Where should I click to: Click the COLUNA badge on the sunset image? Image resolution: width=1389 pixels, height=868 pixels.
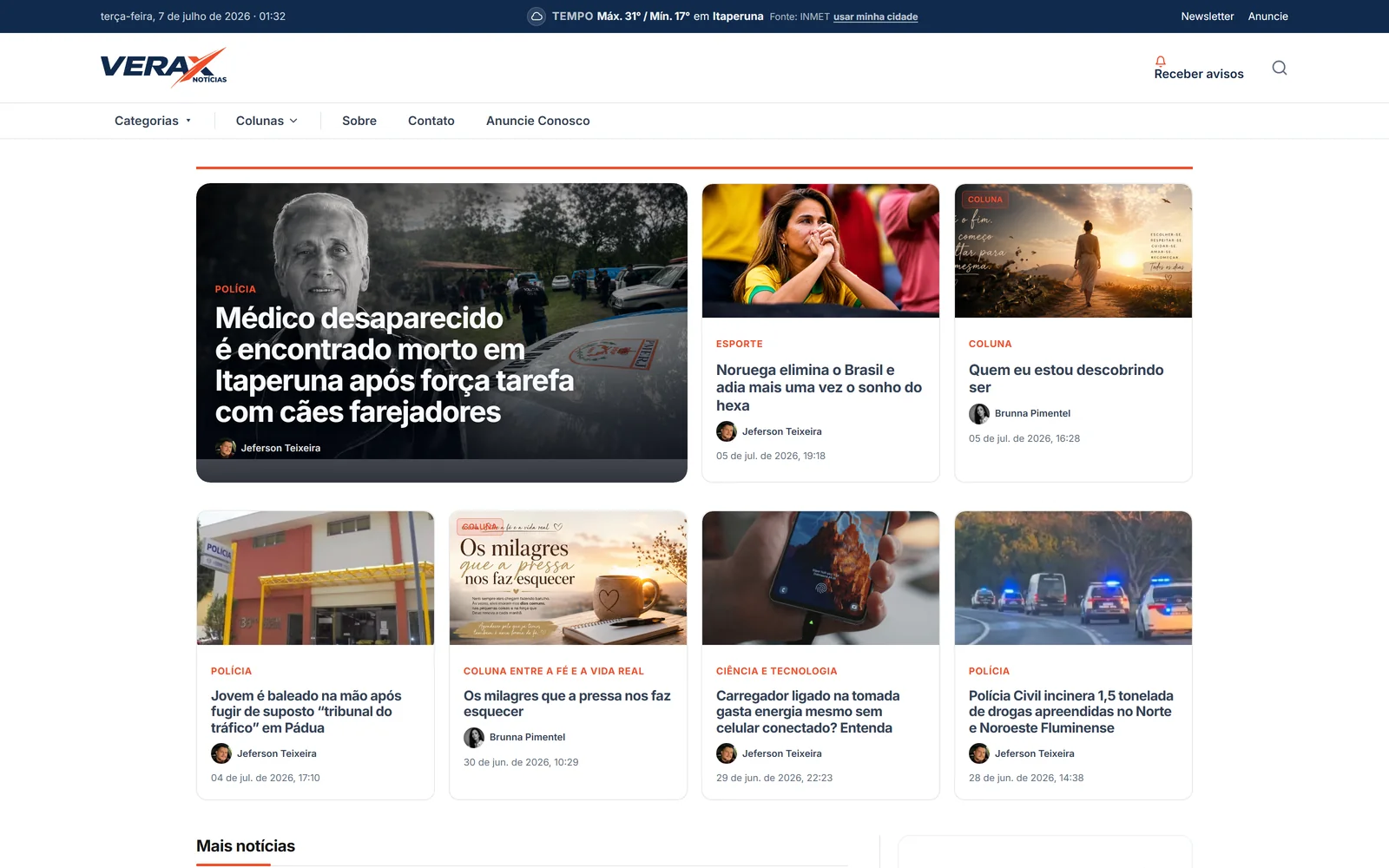coord(985,200)
